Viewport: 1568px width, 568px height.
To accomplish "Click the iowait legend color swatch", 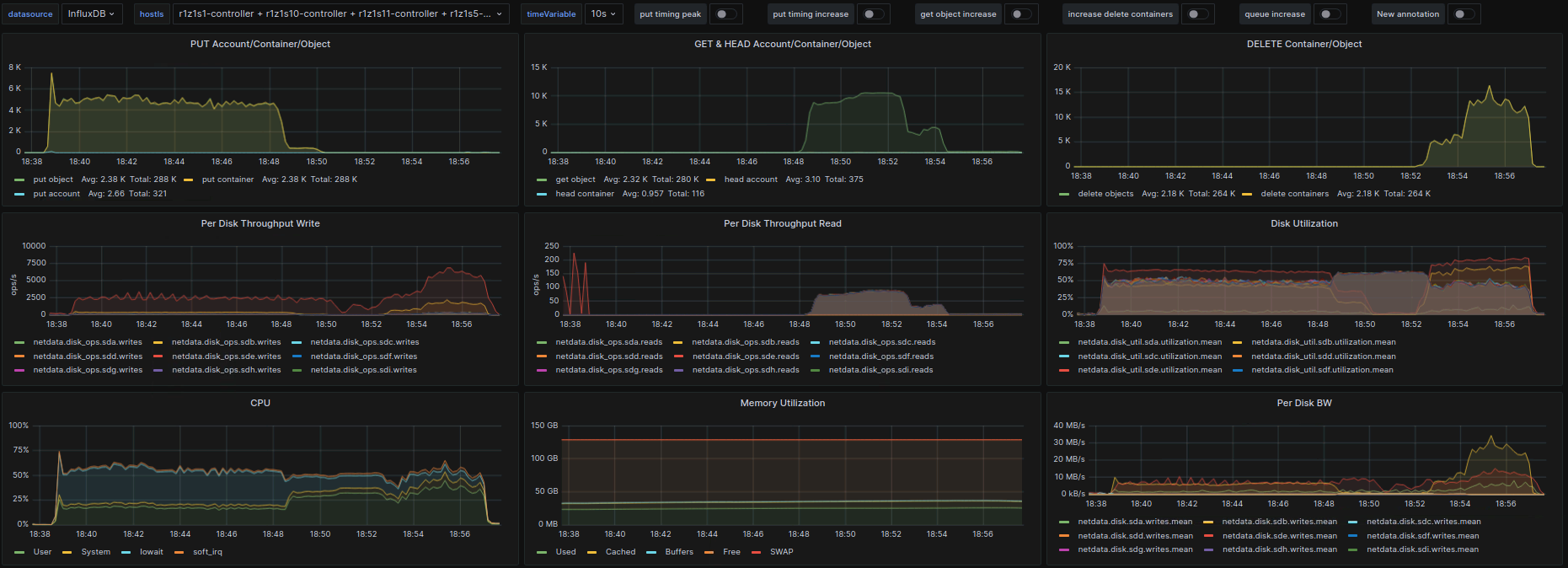I will pos(126,553).
